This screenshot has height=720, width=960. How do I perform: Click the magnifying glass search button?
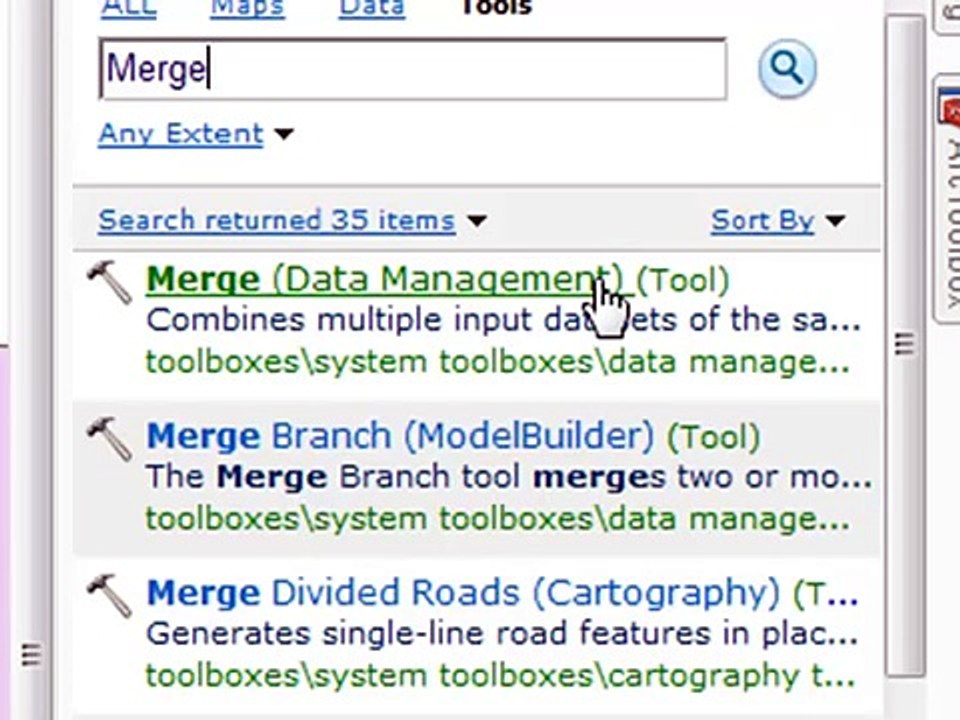point(787,69)
